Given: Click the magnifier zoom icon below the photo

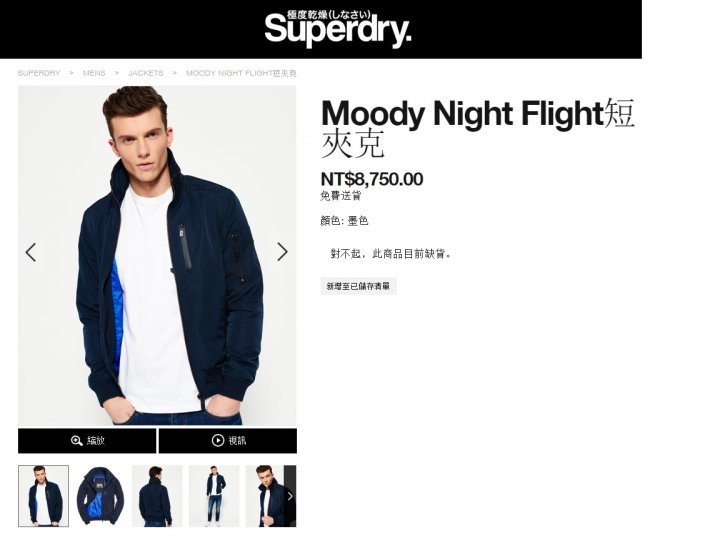Looking at the screenshot, I should point(77,441).
